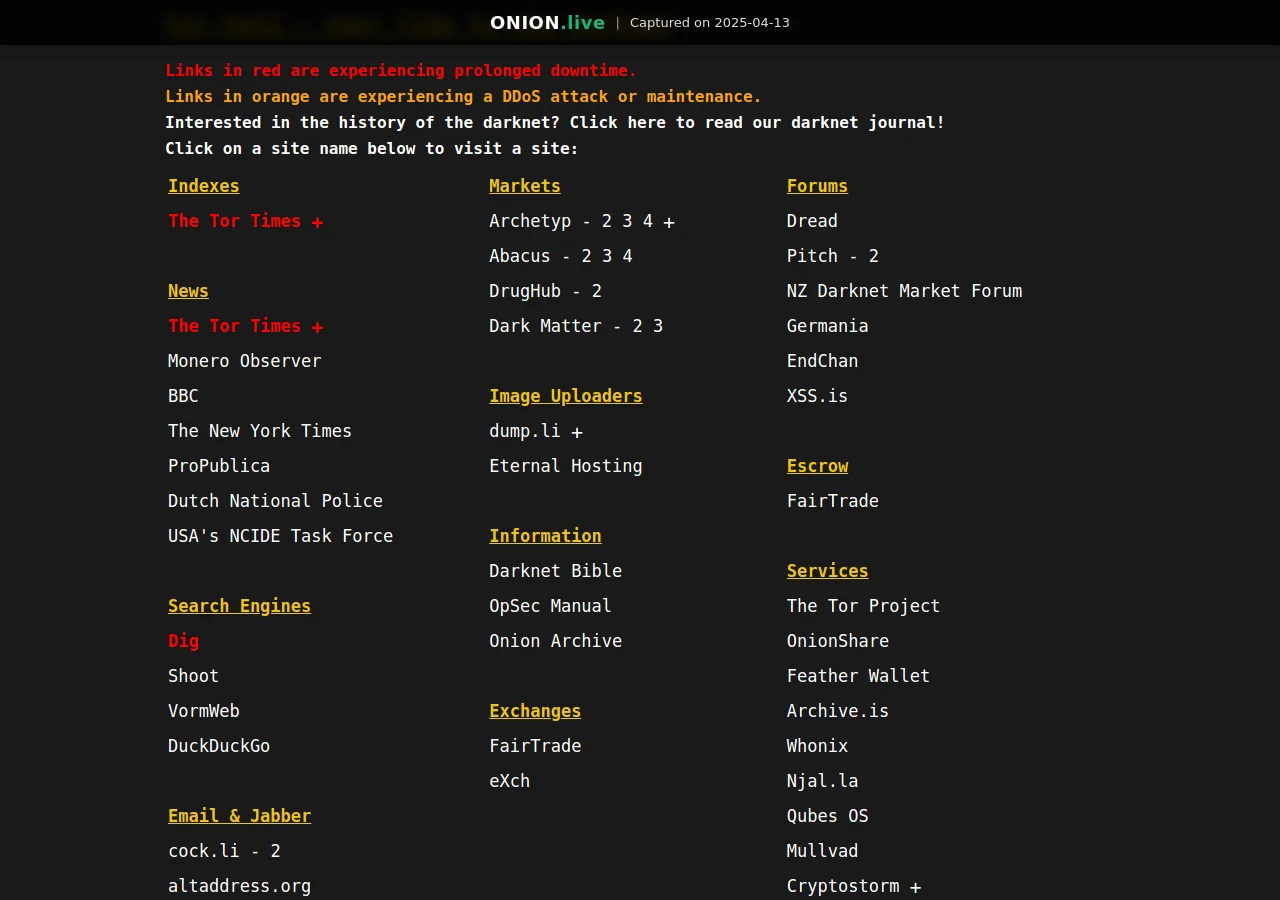Screen dimensions: 1280x900
Task: Open Archetyp mirror 3
Action: 627,221
